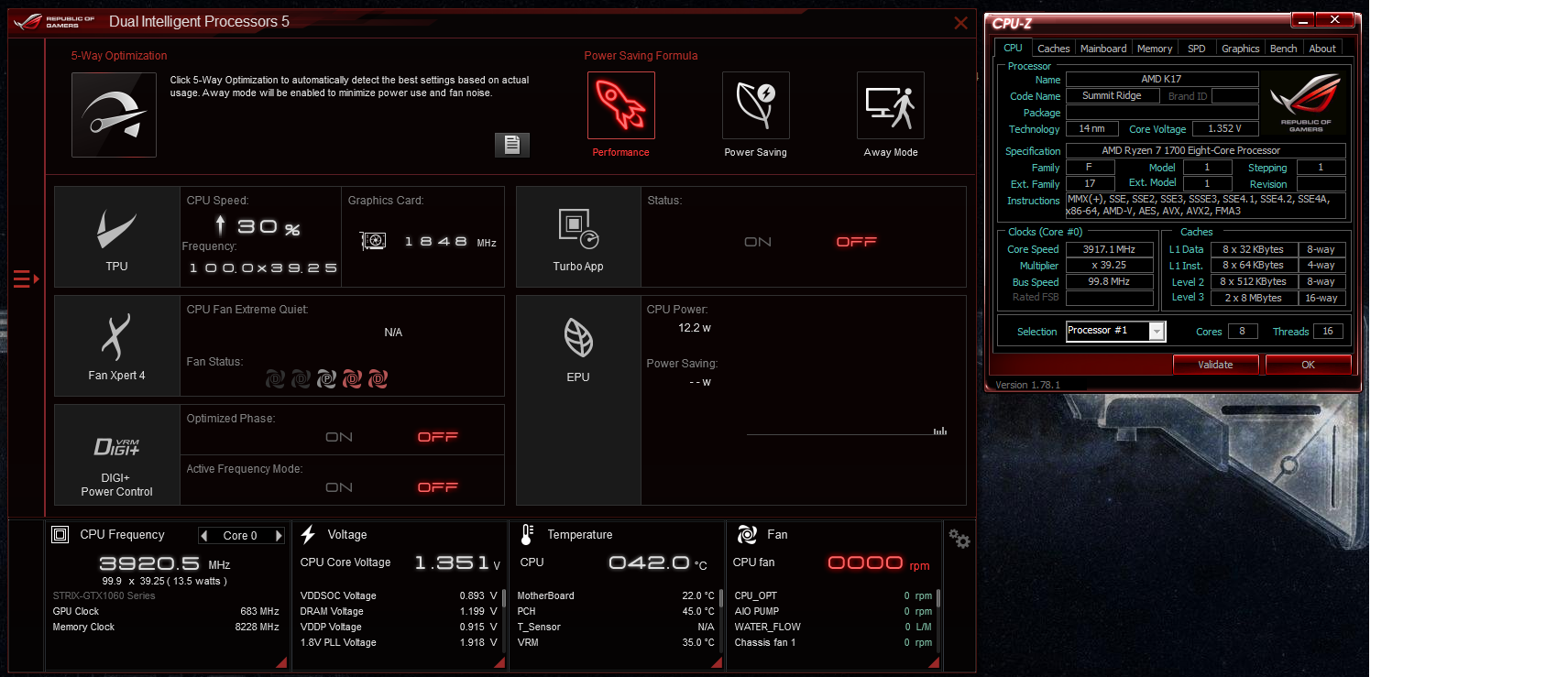Click the white P fan status icon
This screenshot has height=677, width=1568.
(x=326, y=378)
